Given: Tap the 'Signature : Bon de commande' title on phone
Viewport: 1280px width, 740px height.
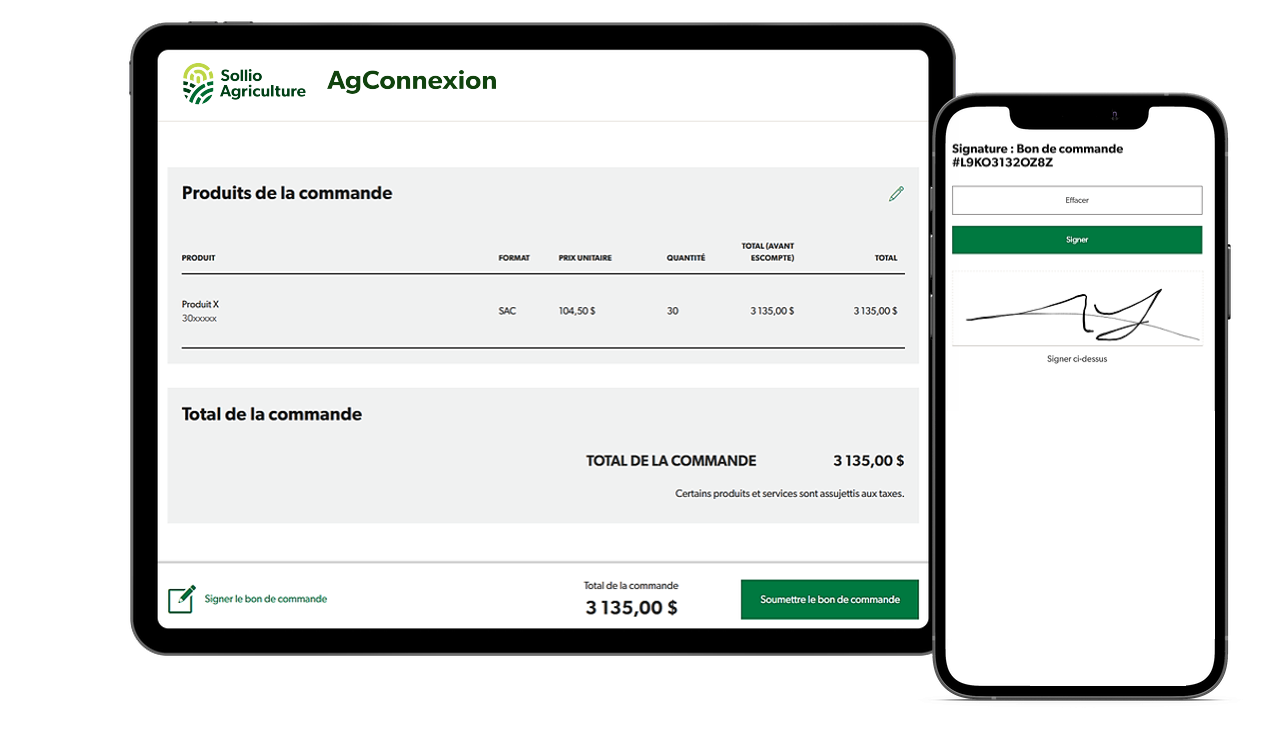Looking at the screenshot, I should [x=1037, y=155].
